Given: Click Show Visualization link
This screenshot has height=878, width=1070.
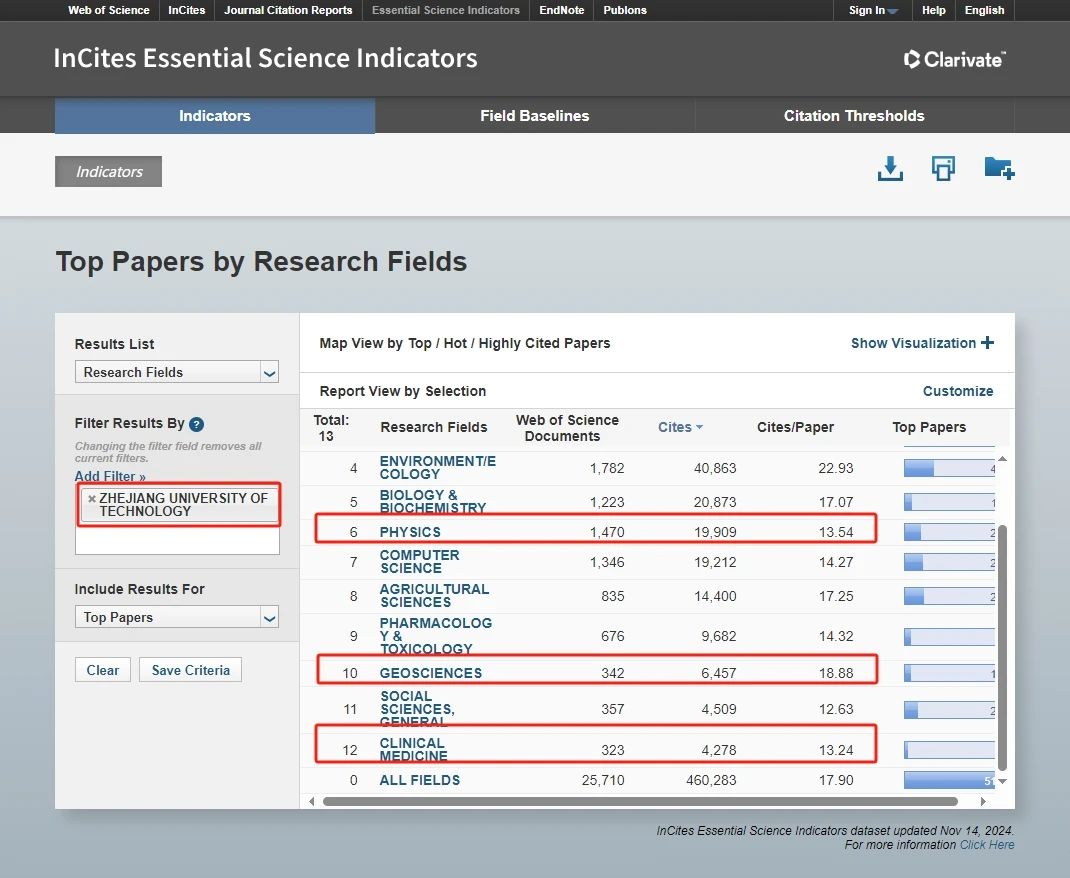Looking at the screenshot, I should [x=913, y=343].
